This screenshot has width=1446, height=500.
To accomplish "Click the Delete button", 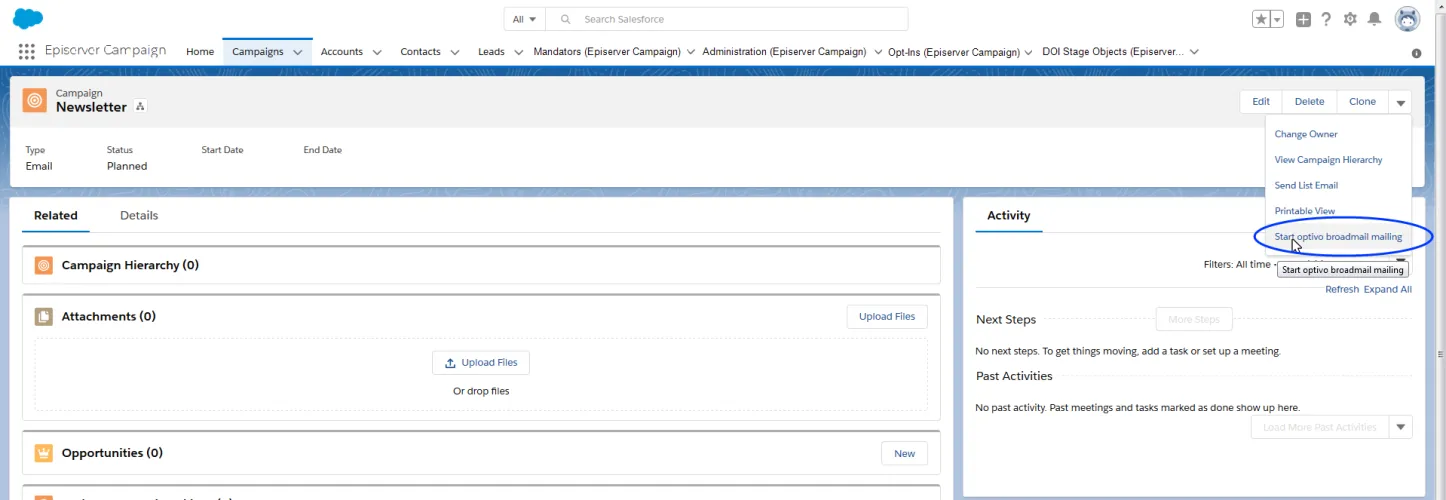I will pos(1309,101).
